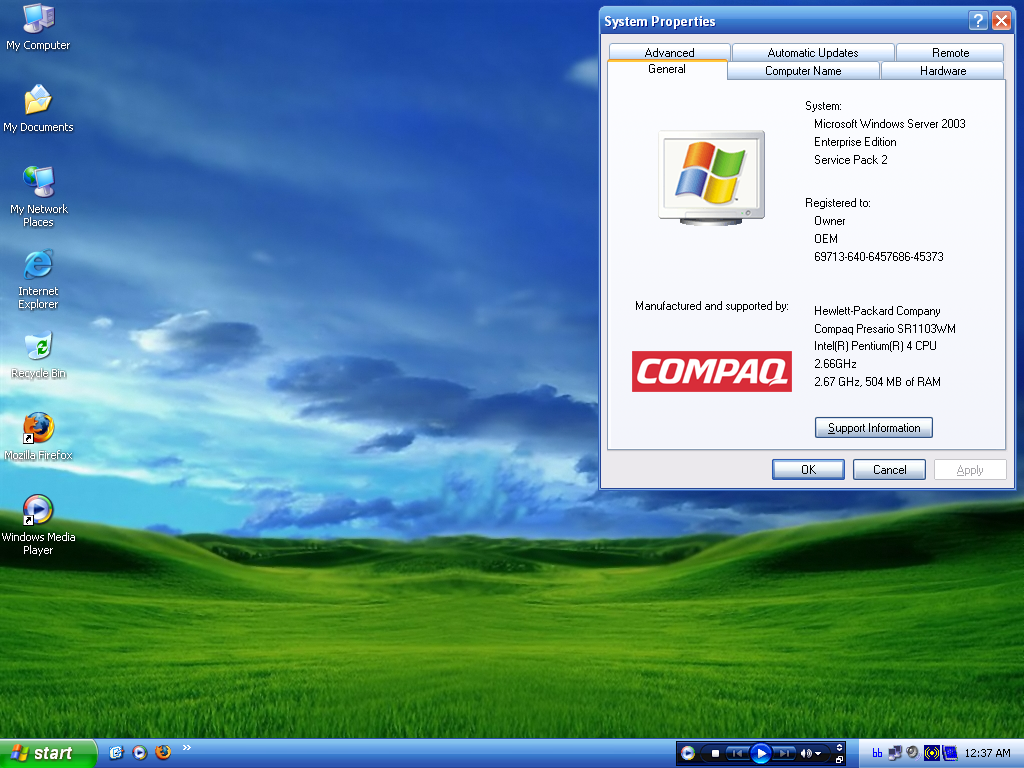The image size is (1024, 768).
Task: Select the Windows Media Player desktop shortcut
Action: pyautogui.click(x=38, y=525)
